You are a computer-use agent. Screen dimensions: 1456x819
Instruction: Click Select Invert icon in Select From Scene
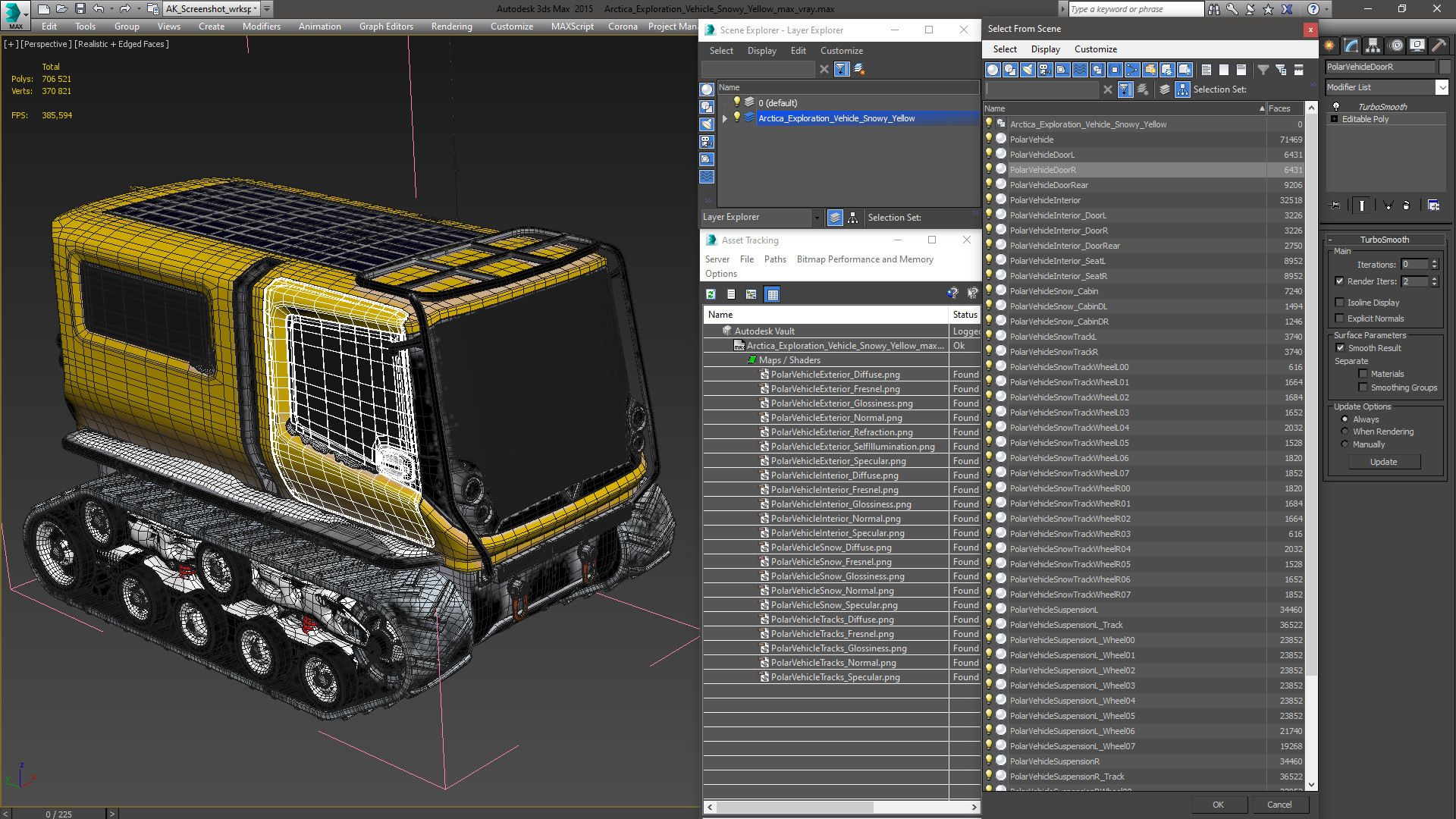click(x=1241, y=70)
